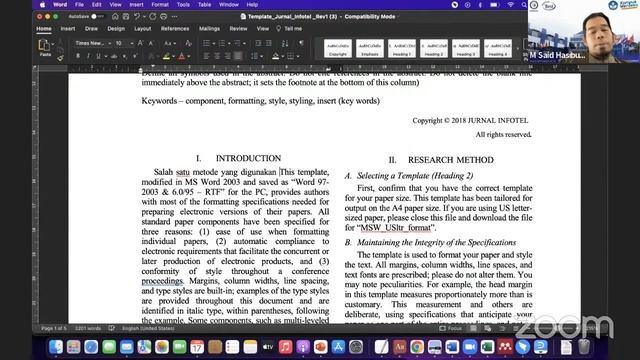Center the paragraph text
Image resolution: width=640 pixels, height=360 pixels.
click(217, 56)
